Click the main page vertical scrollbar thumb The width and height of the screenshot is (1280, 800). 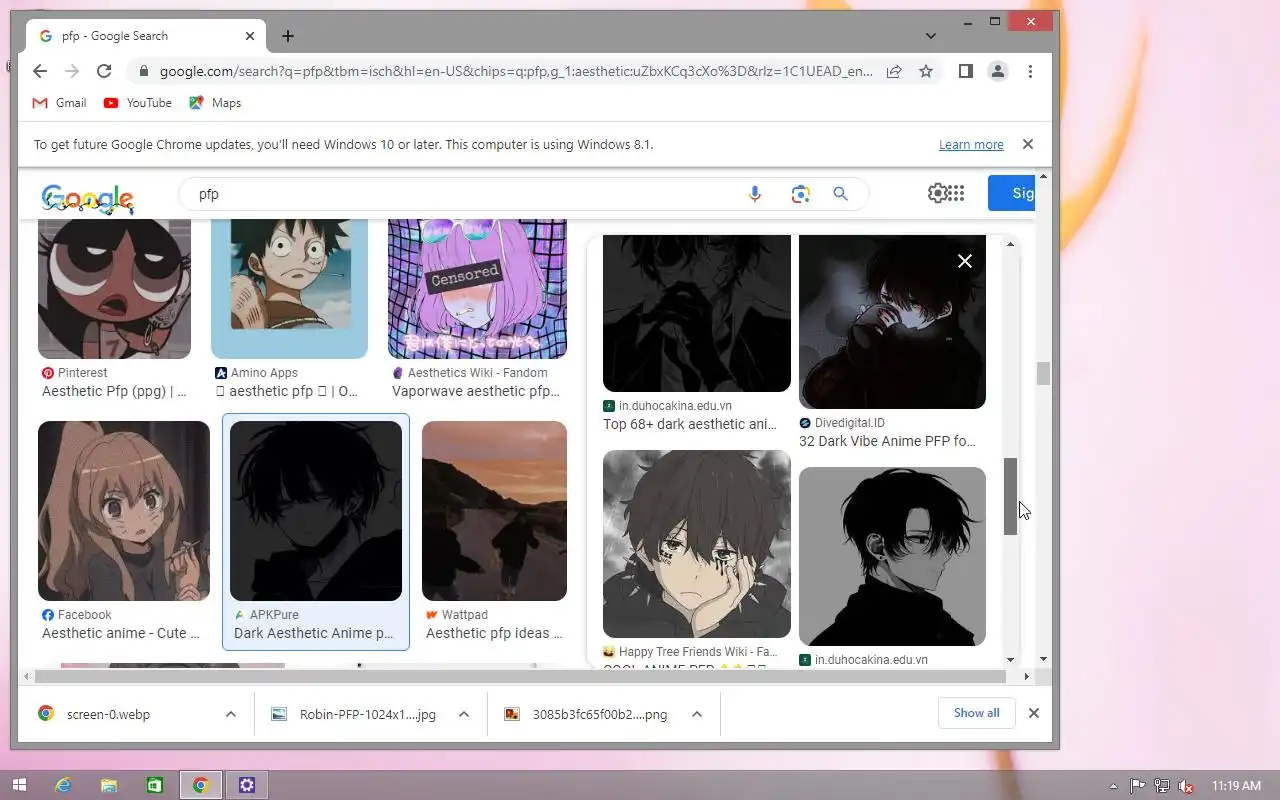click(1044, 373)
